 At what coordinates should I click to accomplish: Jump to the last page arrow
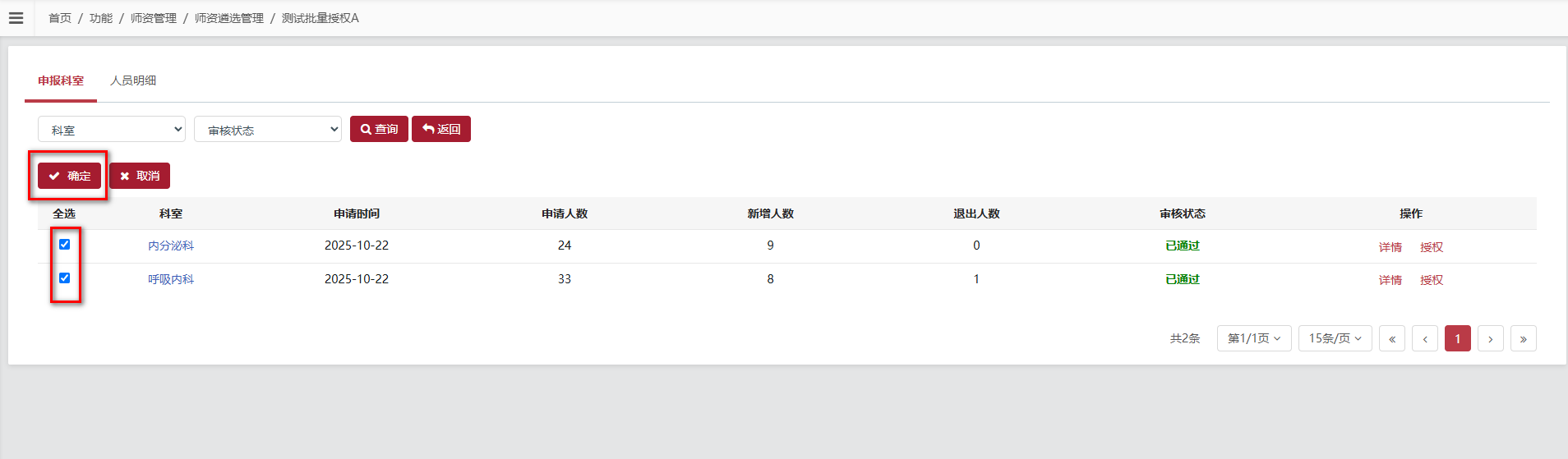[x=1524, y=338]
